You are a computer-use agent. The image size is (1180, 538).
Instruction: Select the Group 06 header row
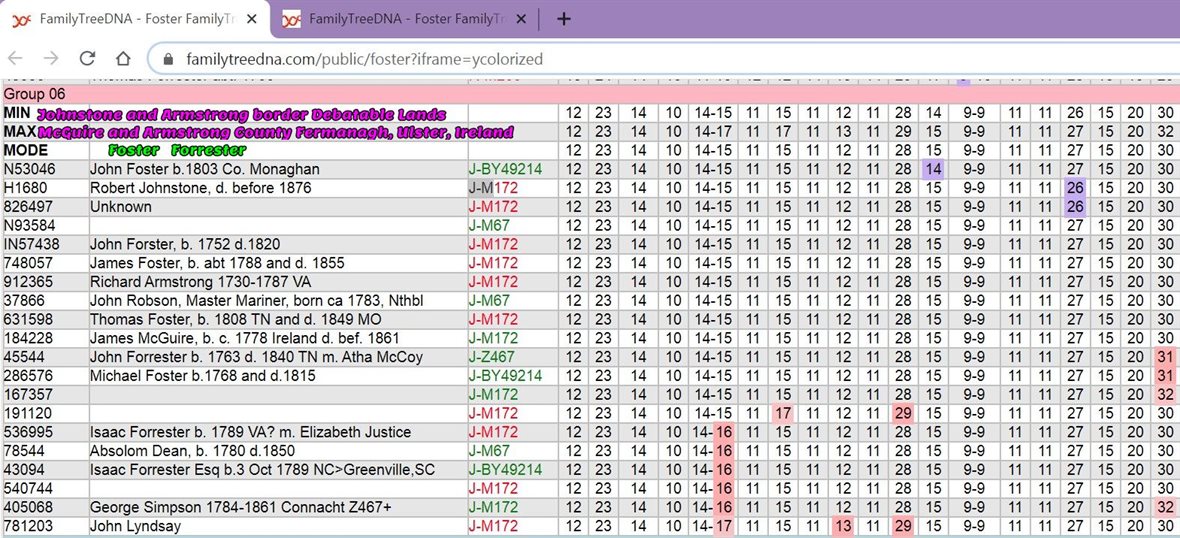pyautogui.click(x=590, y=94)
